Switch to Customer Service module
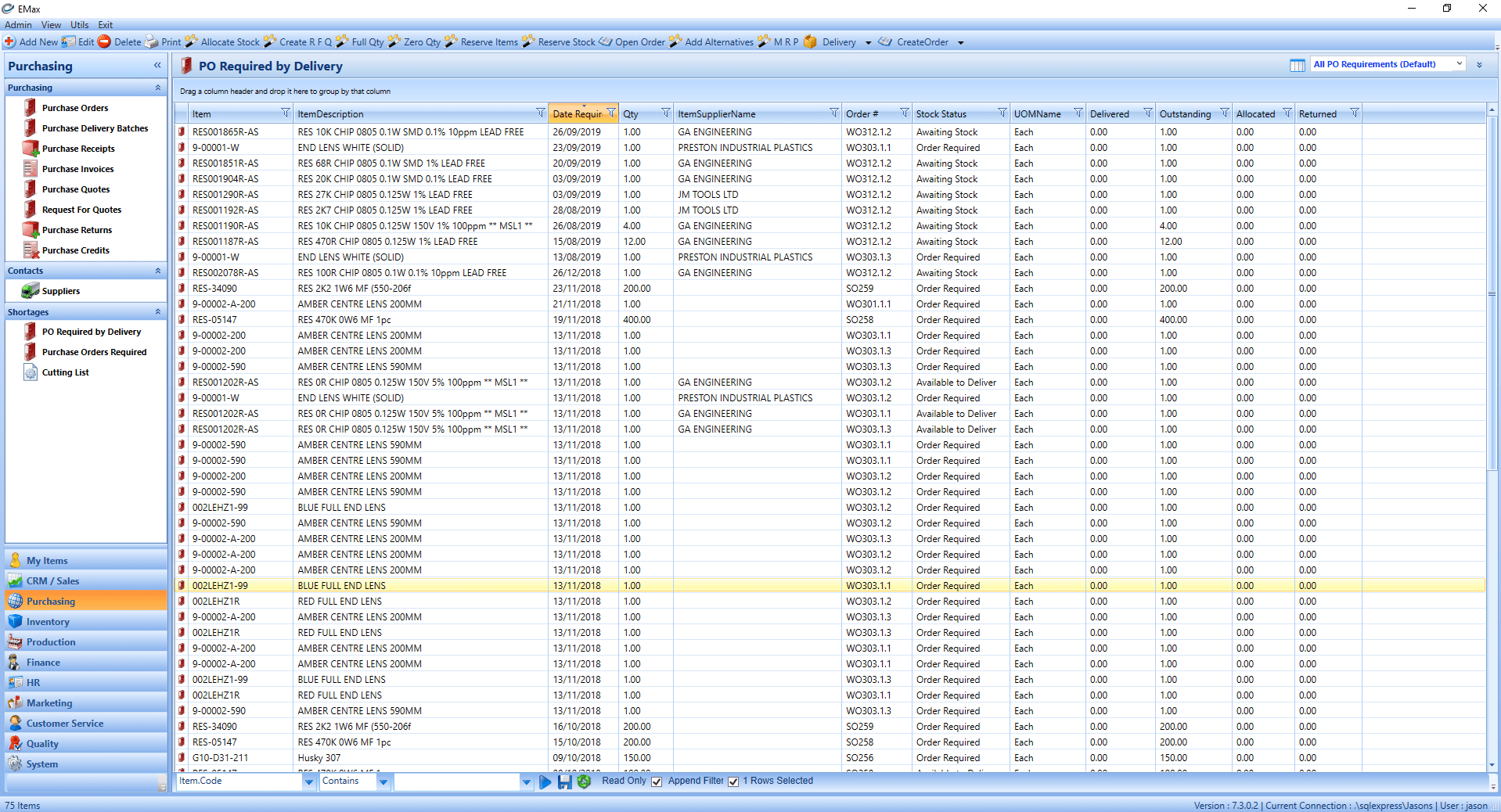 click(86, 723)
